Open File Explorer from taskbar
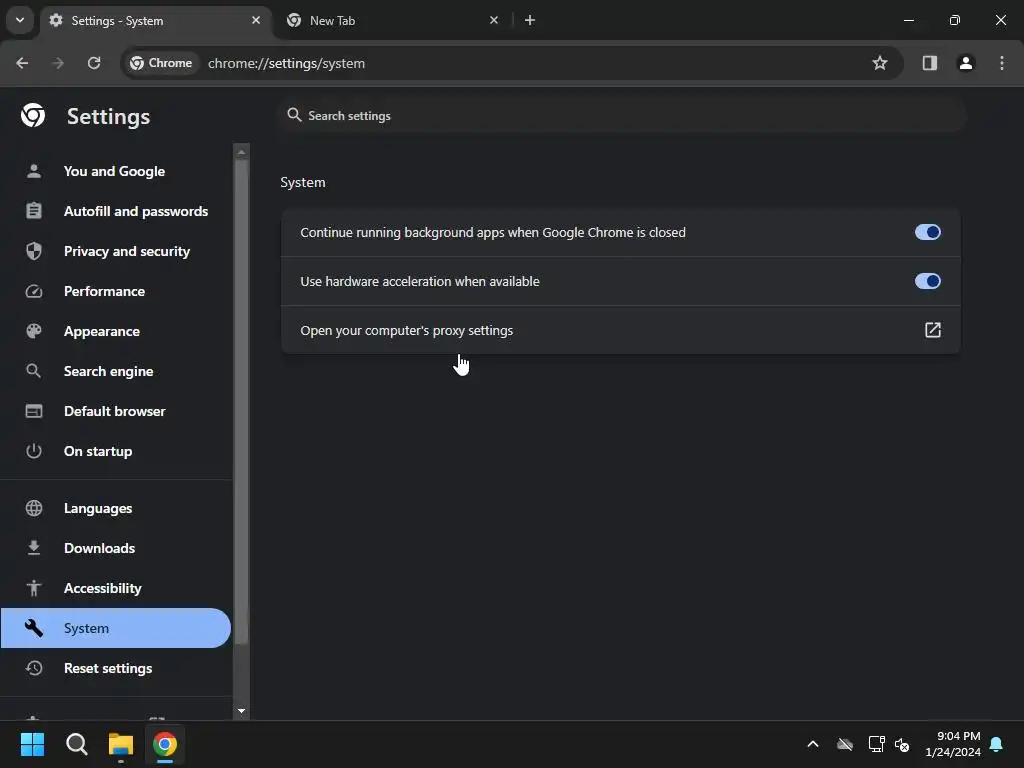 pos(121,744)
